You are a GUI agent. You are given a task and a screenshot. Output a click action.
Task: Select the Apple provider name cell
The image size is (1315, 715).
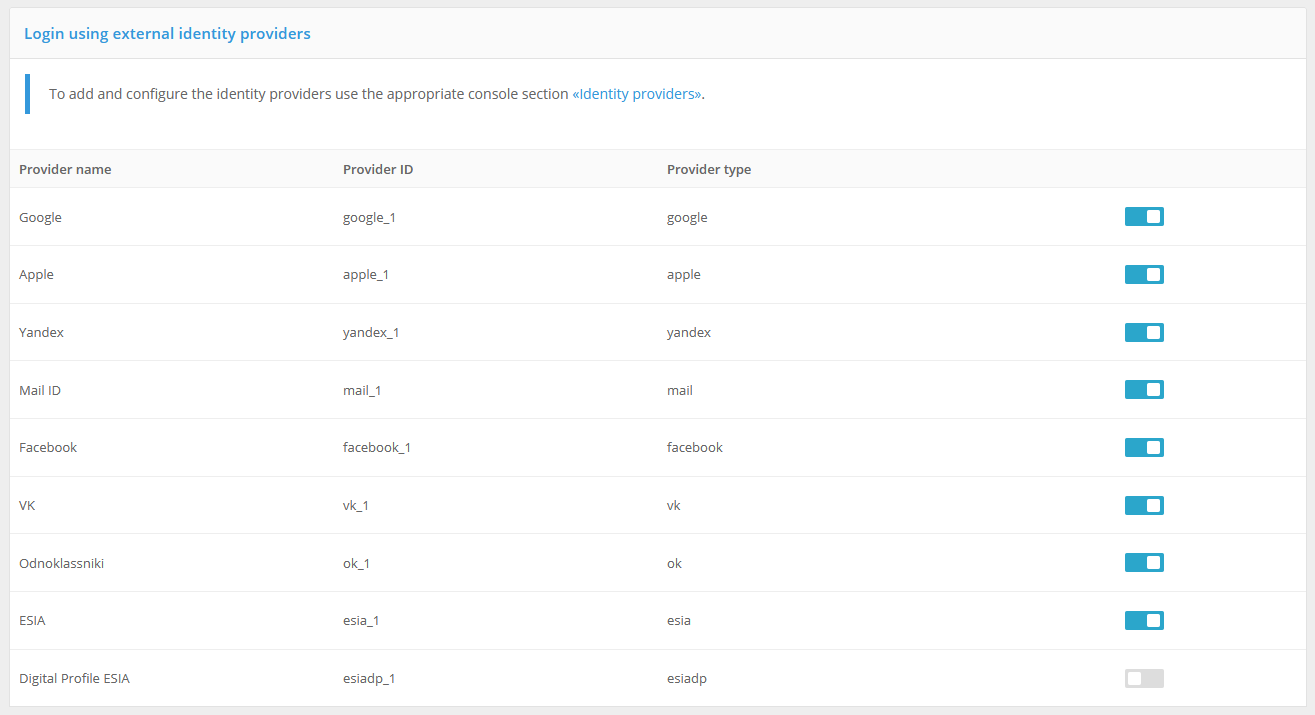click(x=36, y=274)
